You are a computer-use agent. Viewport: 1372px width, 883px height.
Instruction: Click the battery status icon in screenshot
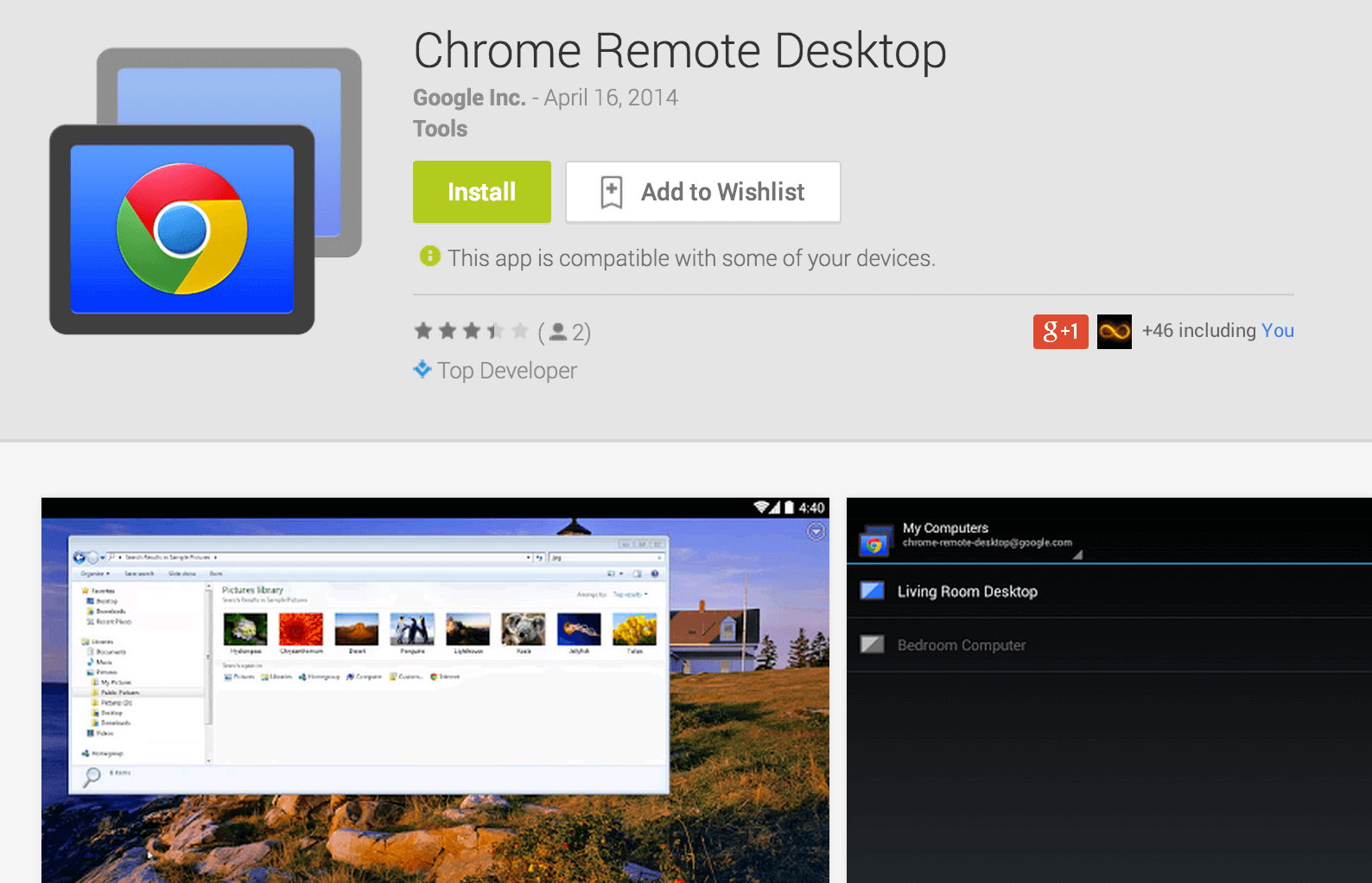tap(789, 507)
